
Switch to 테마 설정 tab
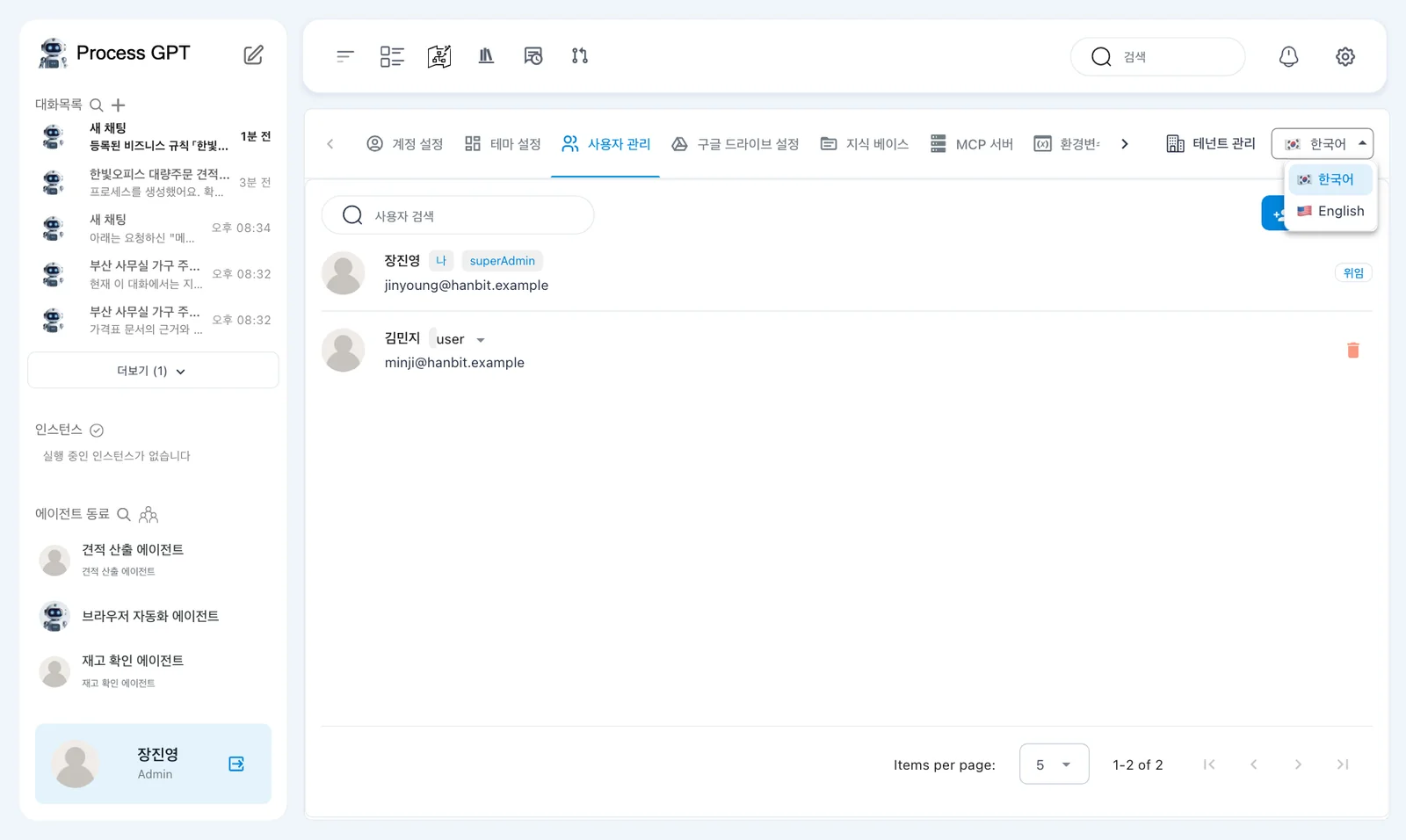503,144
